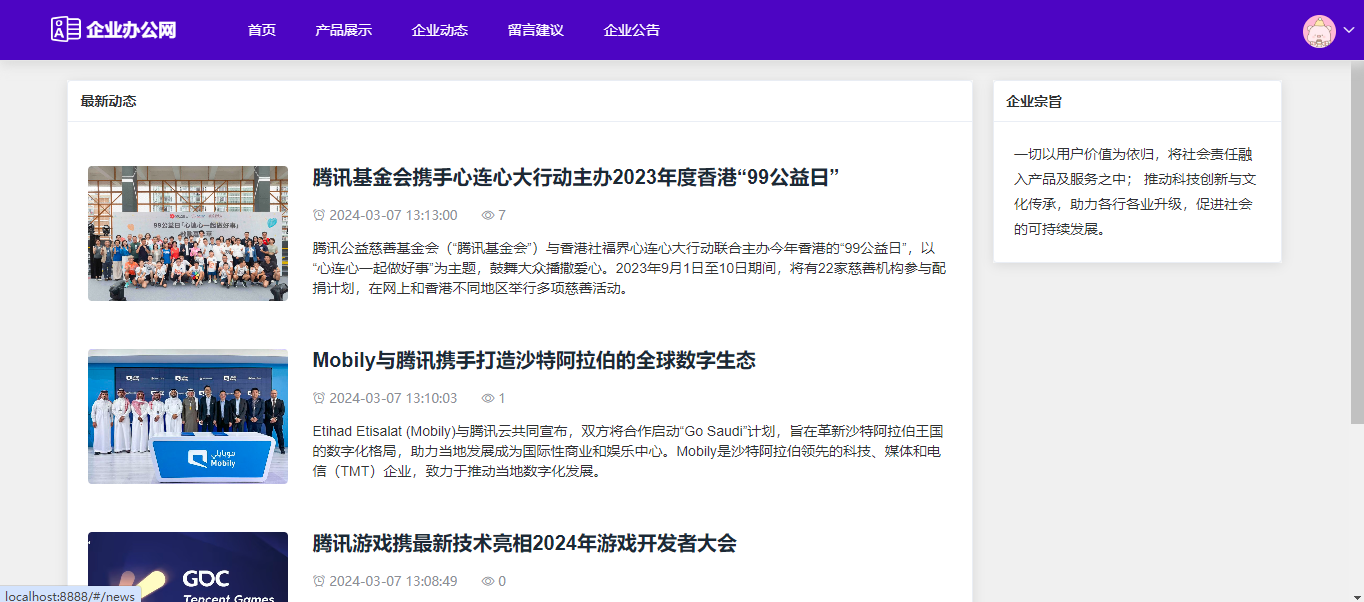1364x602 pixels.
Task: Click the Etihad Etisalat summary paragraph
Action: click(x=629, y=451)
